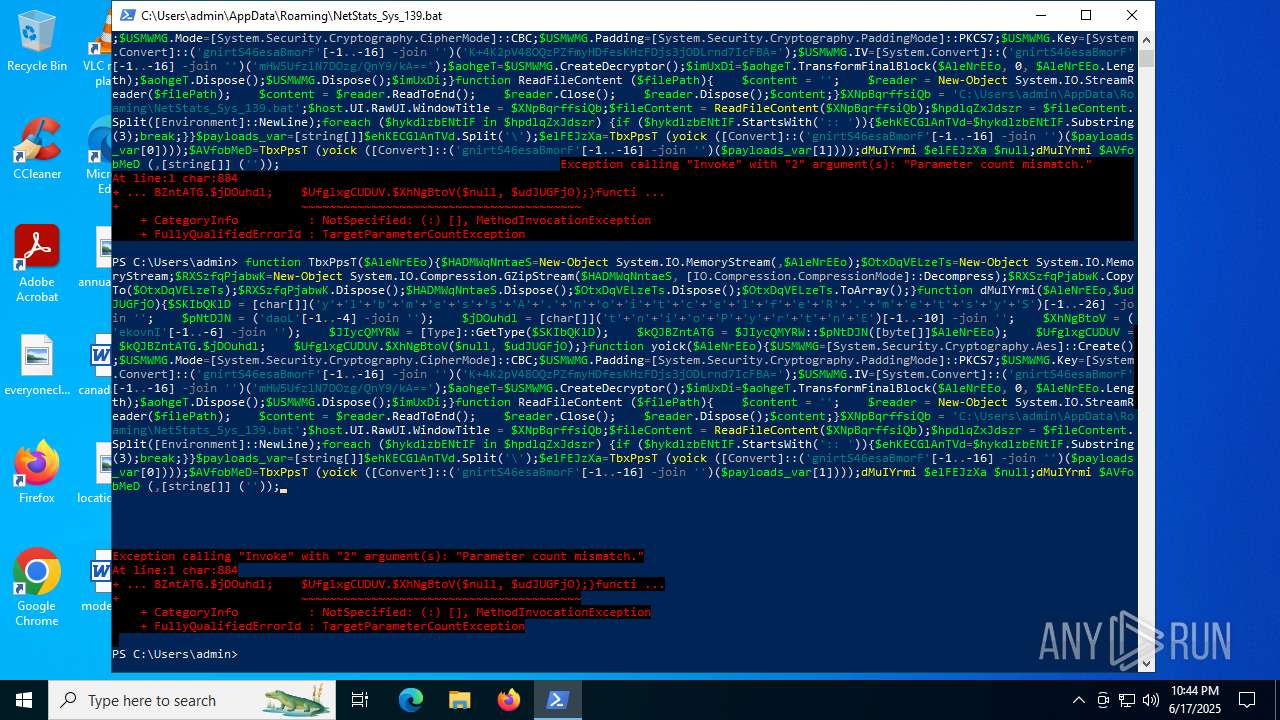Open the clock showing 10:44 PM
1280x720 pixels.
(1194, 700)
